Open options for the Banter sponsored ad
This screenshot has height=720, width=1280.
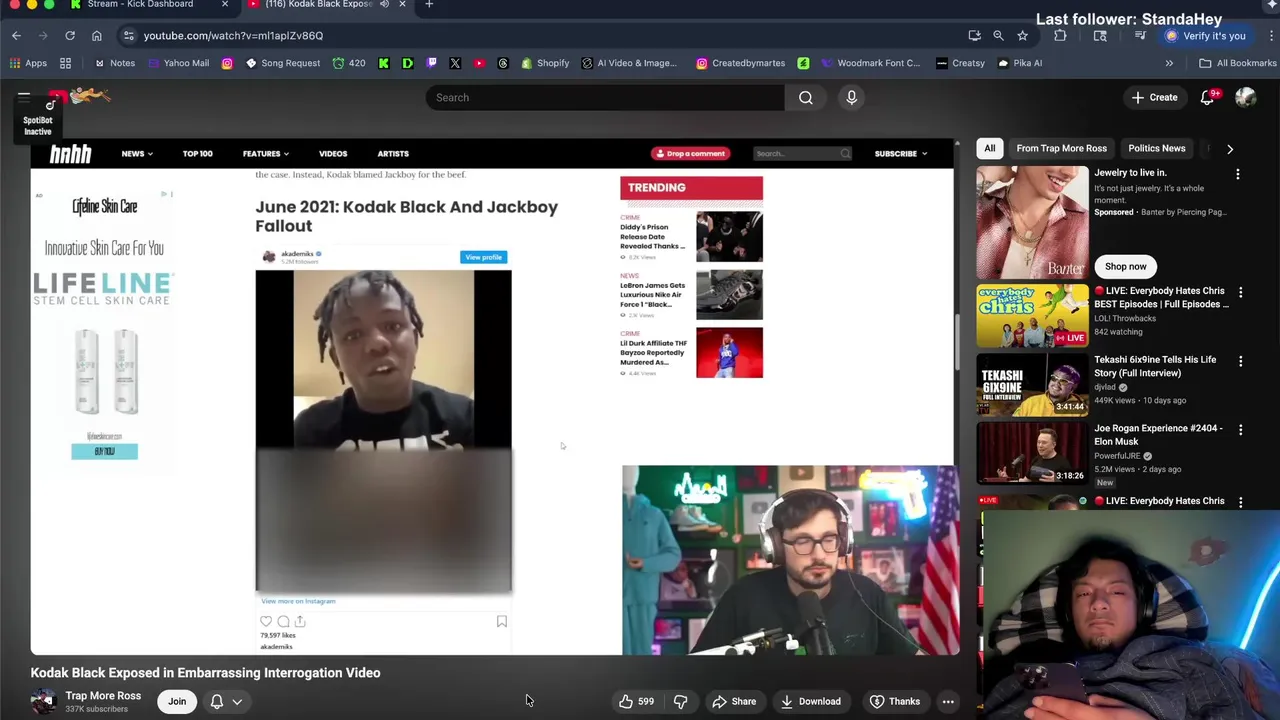pos(1238,174)
